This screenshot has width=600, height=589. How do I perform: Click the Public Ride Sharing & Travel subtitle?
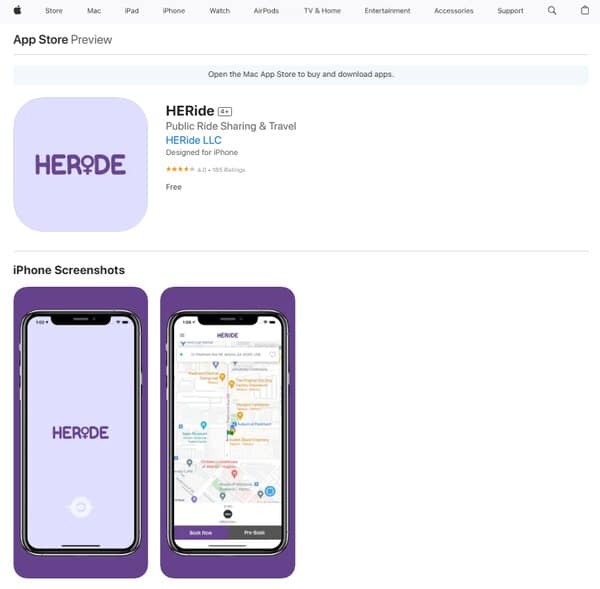tap(231, 126)
